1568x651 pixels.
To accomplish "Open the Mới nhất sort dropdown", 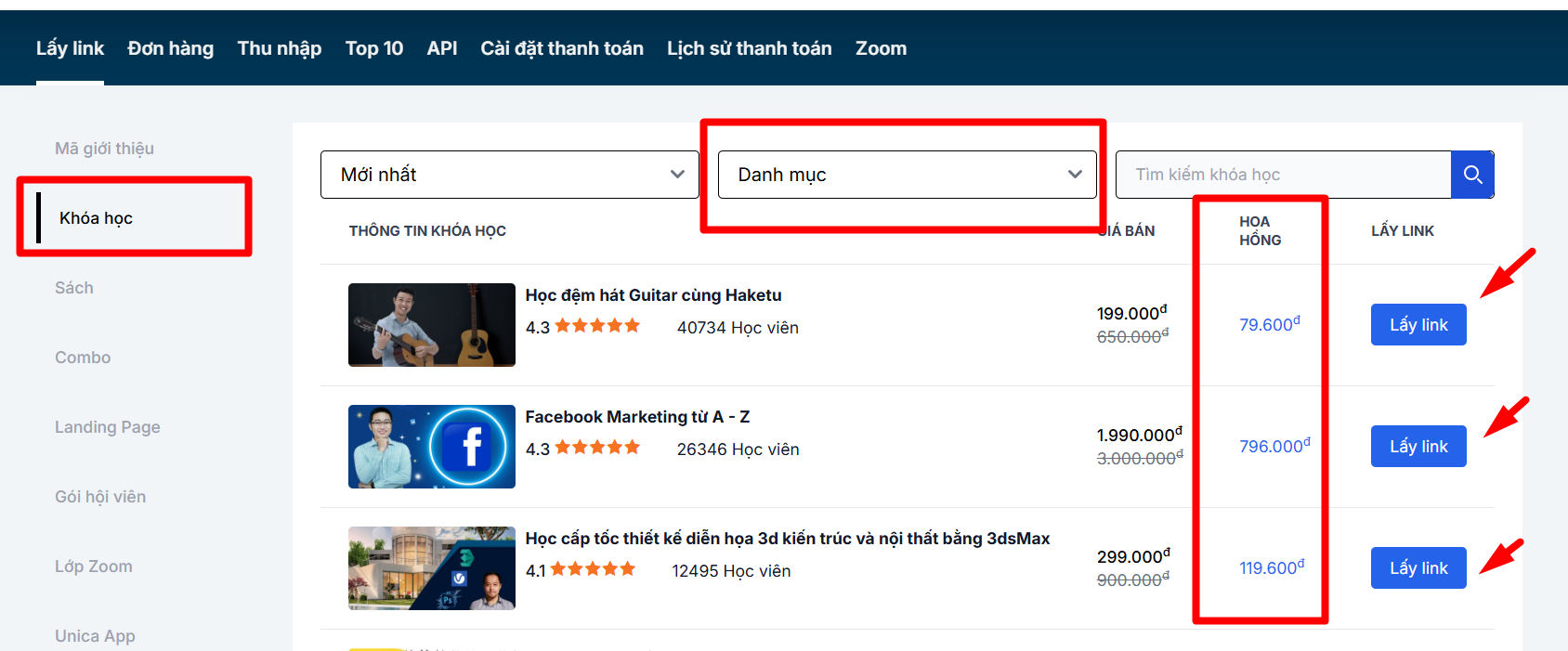I will tap(509, 175).
